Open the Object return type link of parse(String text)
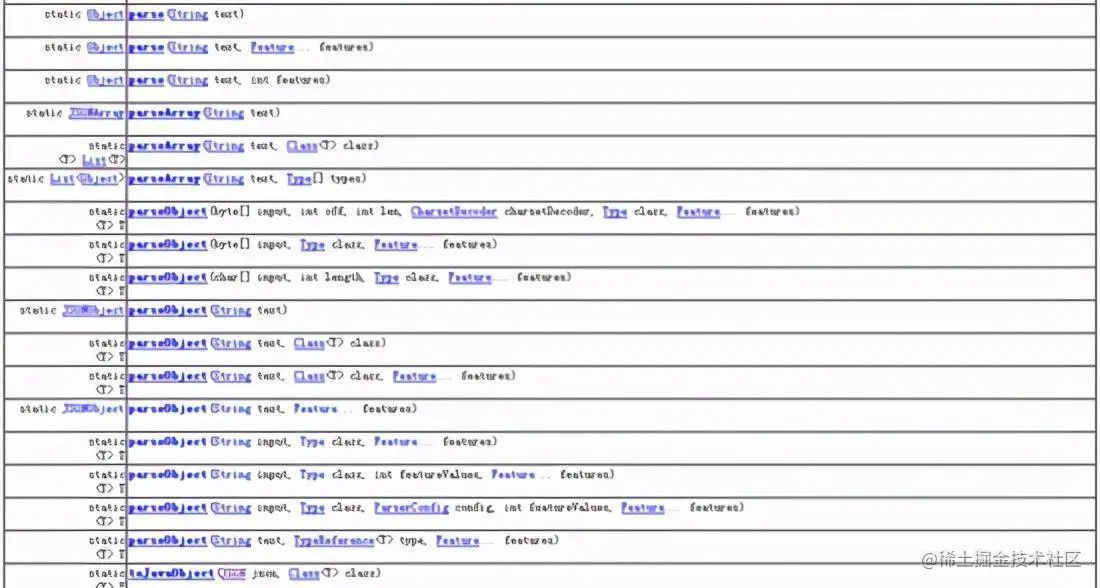The height and width of the screenshot is (588, 1100). pos(105,15)
